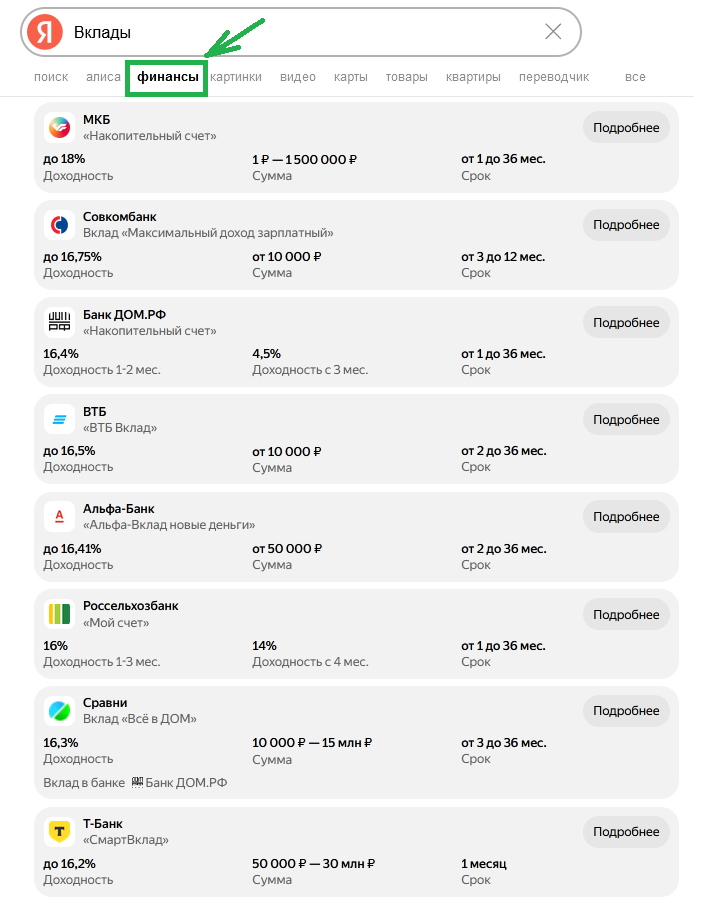Open the карты tab

click(350, 77)
